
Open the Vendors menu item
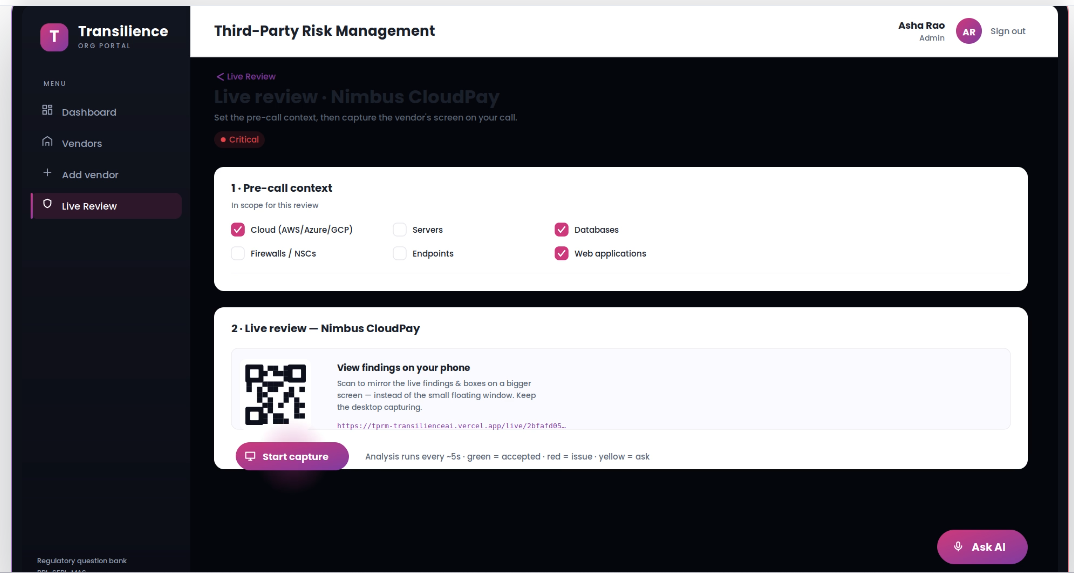pos(106,143)
